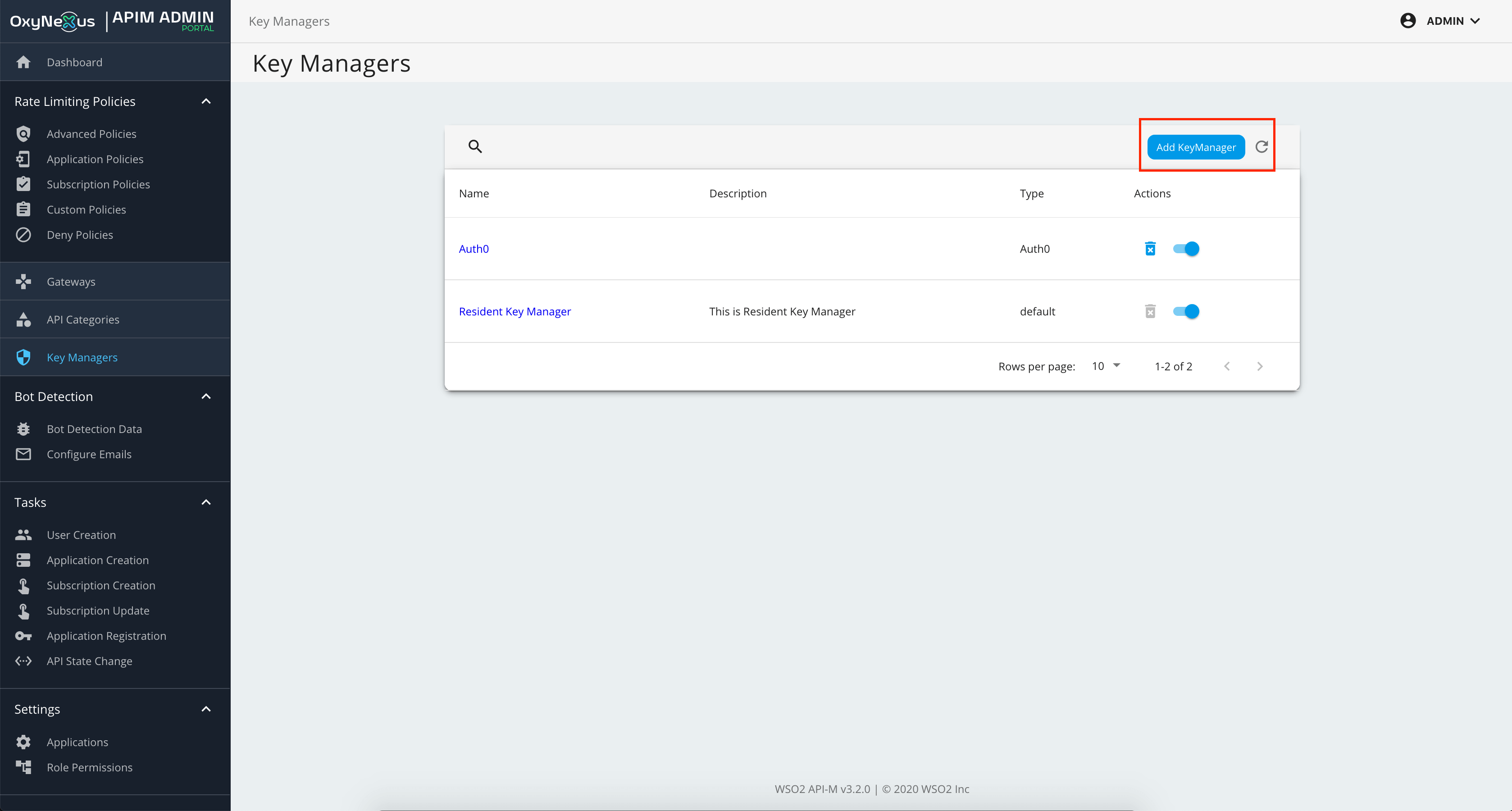This screenshot has width=1512, height=811.
Task: Click the admin user avatar icon
Action: tap(1407, 21)
